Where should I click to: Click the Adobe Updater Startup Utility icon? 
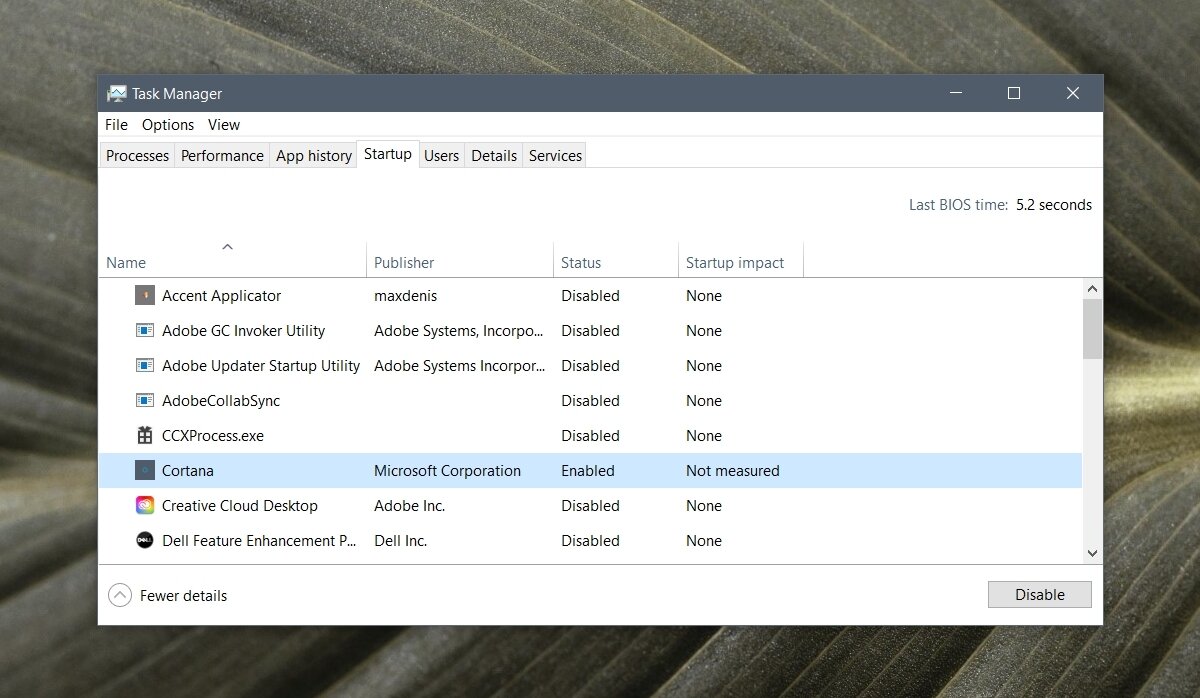point(145,366)
